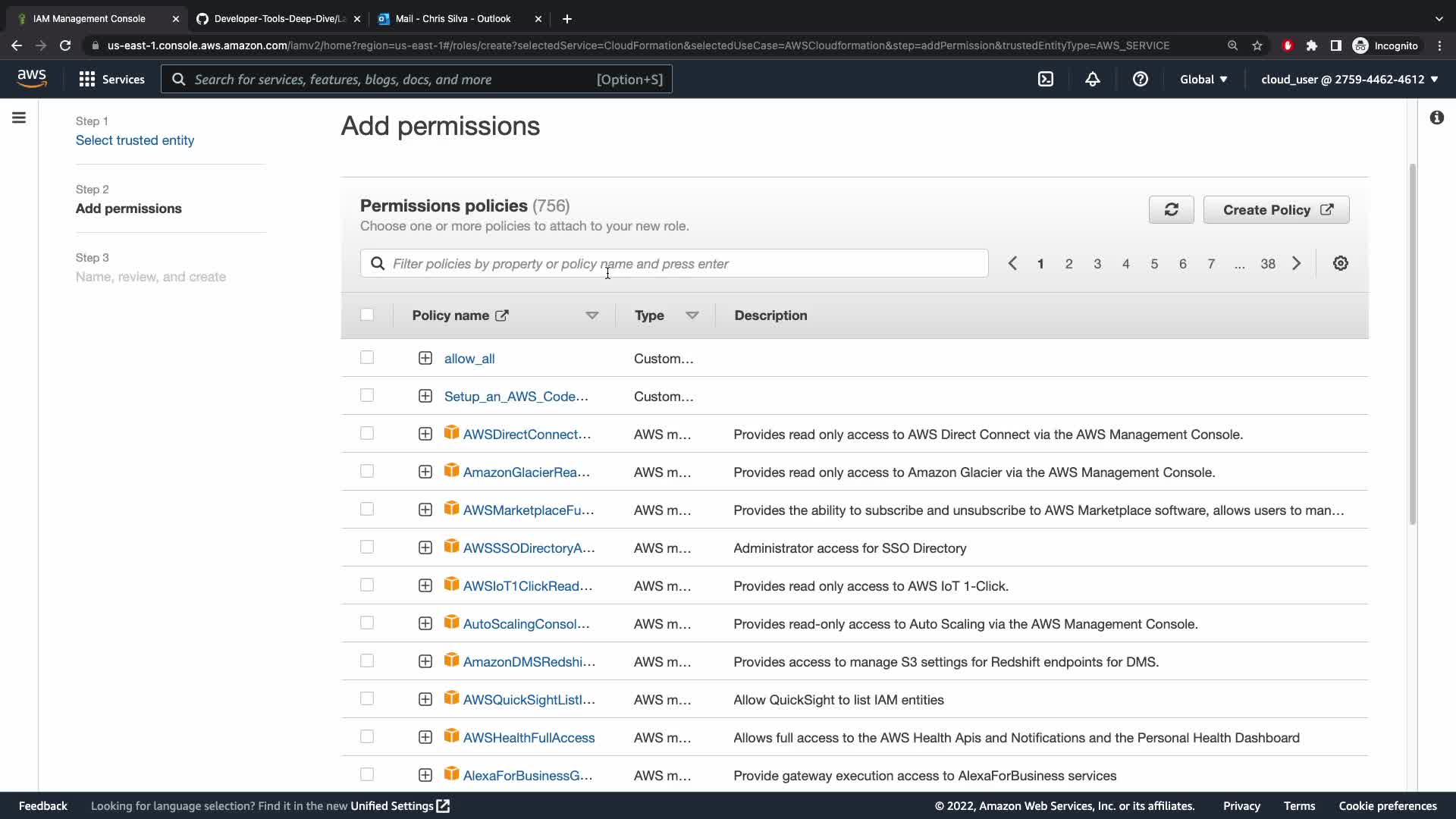Viewport: 1456px width, 819px height.
Task: Open the Type column filter dropdown
Action: point(692,315)
